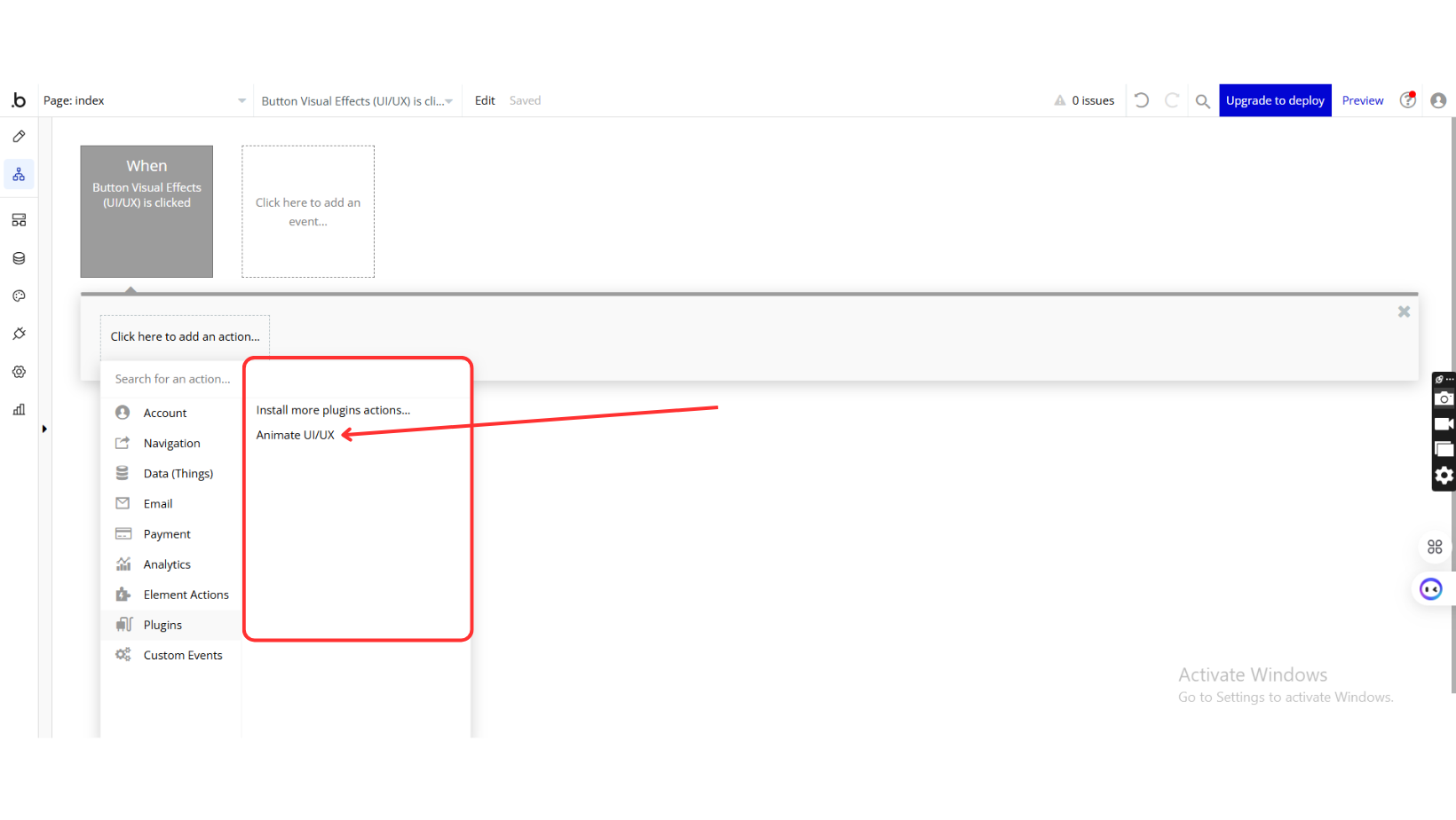
Task: Click here to add an action box
Action: [185, 336]
